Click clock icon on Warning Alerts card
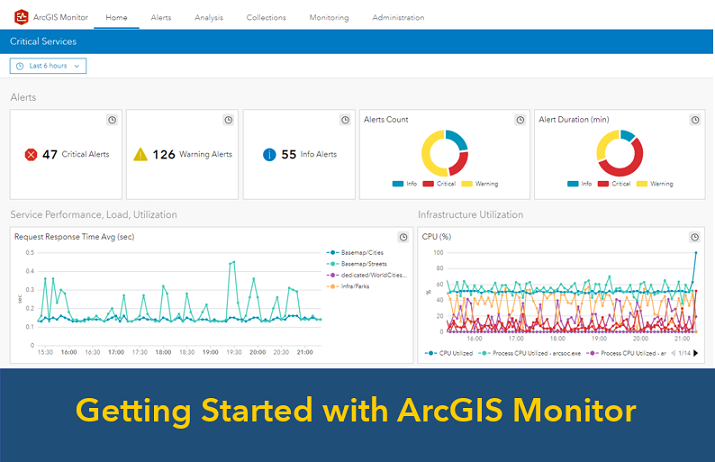715x462 pixels. [x=228, y=120]
